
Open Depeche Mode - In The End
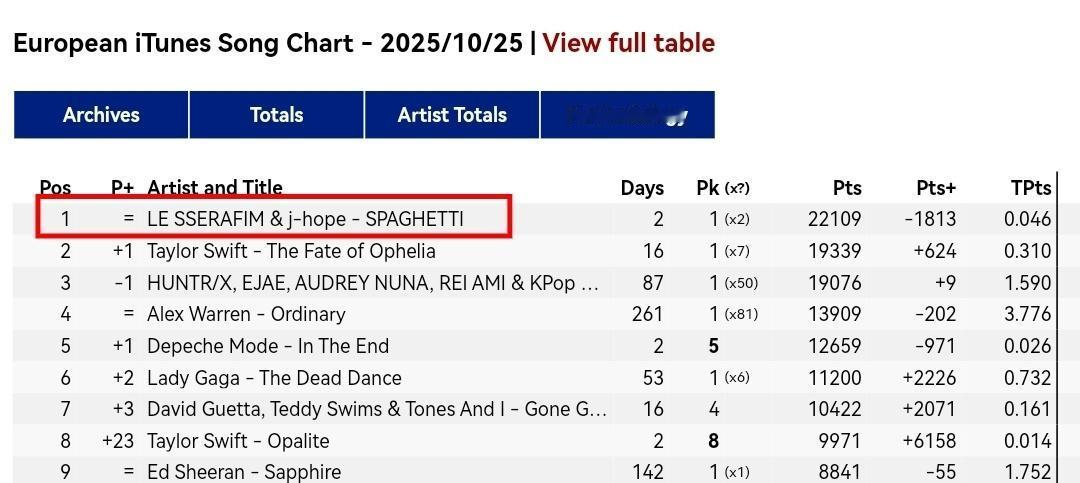click(x=268, y=346)
